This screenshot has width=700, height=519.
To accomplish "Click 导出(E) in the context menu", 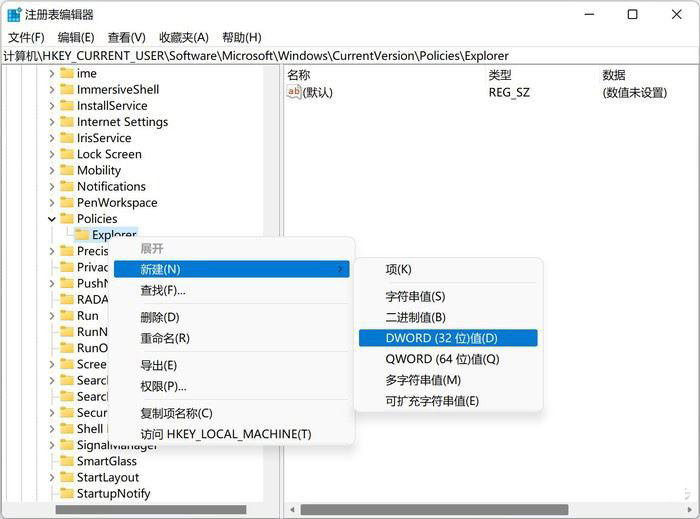I will 231,365.
